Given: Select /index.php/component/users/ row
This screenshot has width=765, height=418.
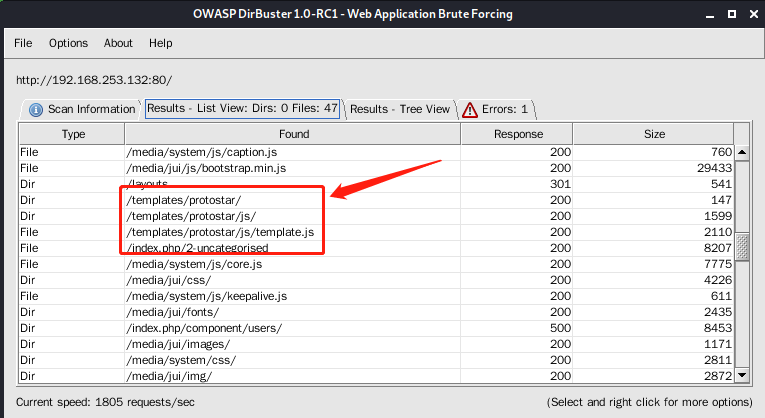Looking at the screenshot, I should (377, 328).
